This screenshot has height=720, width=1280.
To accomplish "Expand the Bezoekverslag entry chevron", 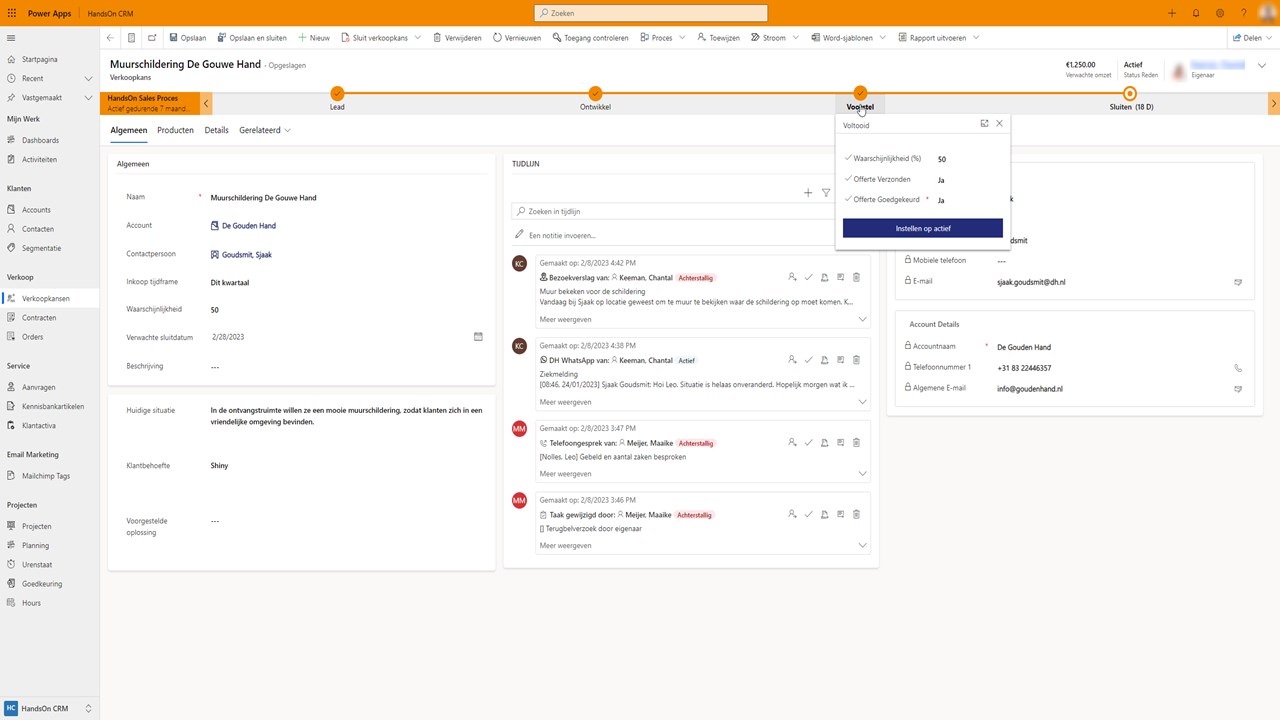I will (862, 320).
